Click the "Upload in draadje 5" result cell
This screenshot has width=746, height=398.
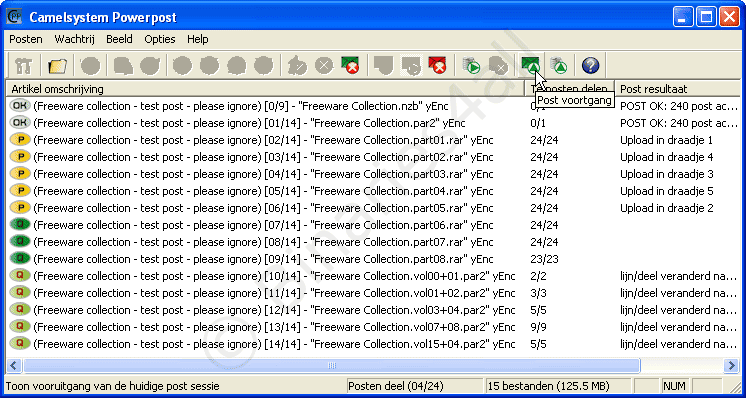click(667, 191)
